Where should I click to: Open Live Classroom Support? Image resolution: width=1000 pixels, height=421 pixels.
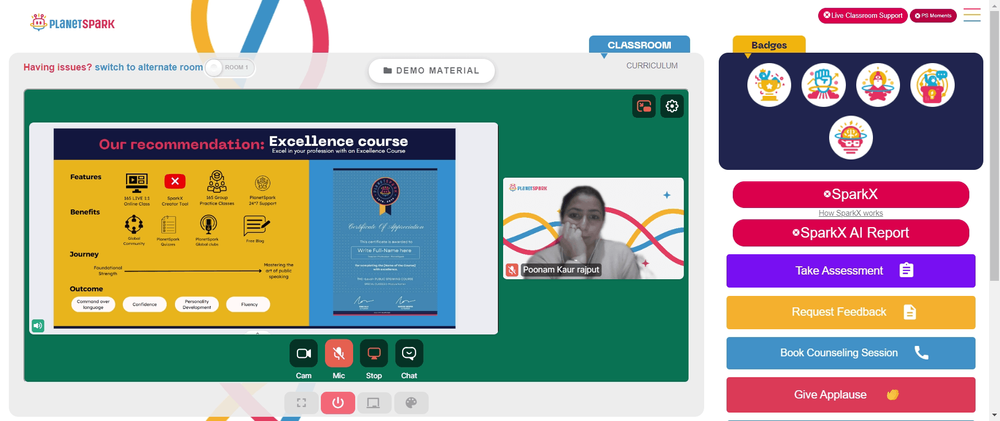coord(863,15)
